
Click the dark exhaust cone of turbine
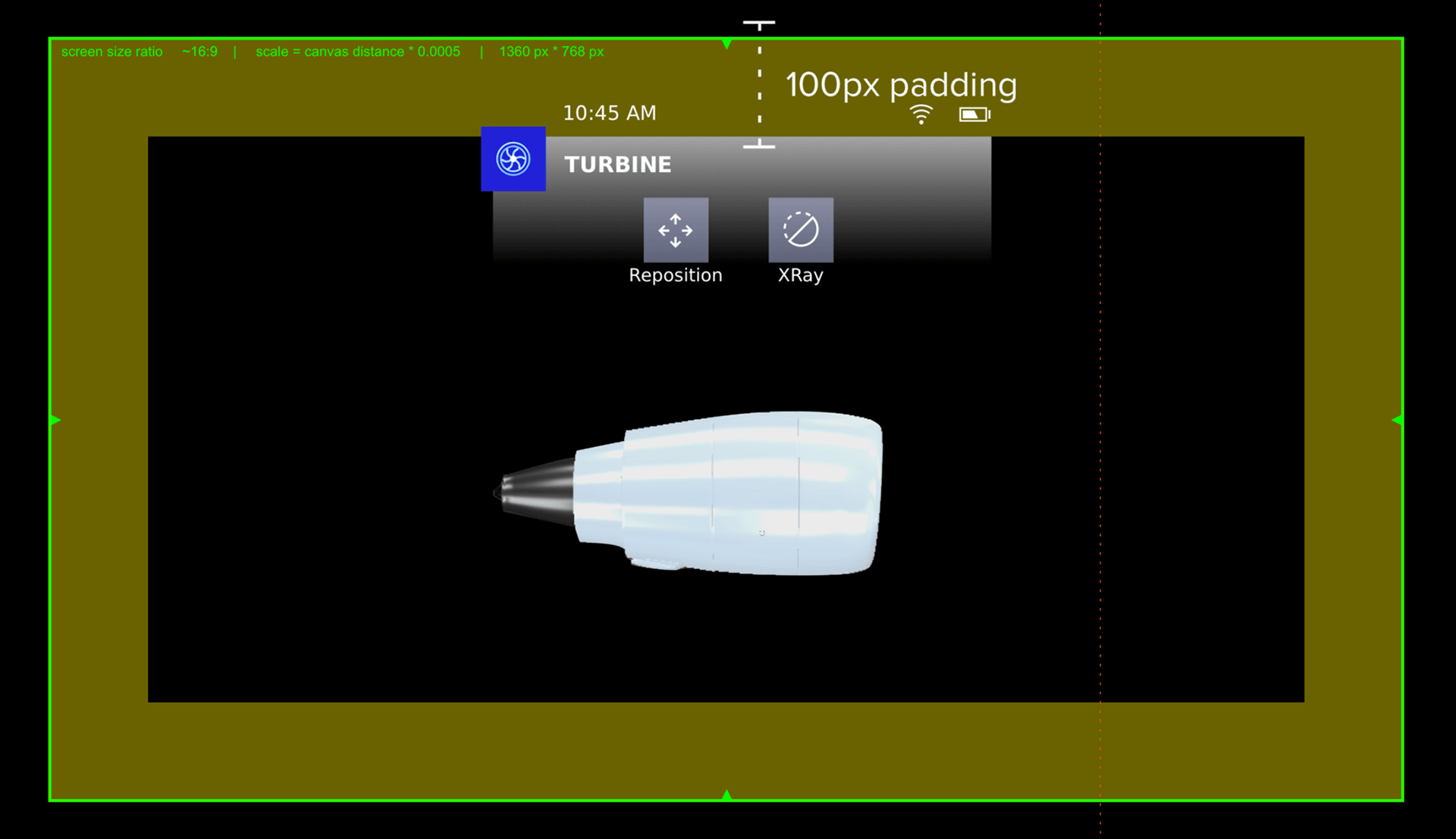[535, 492]
